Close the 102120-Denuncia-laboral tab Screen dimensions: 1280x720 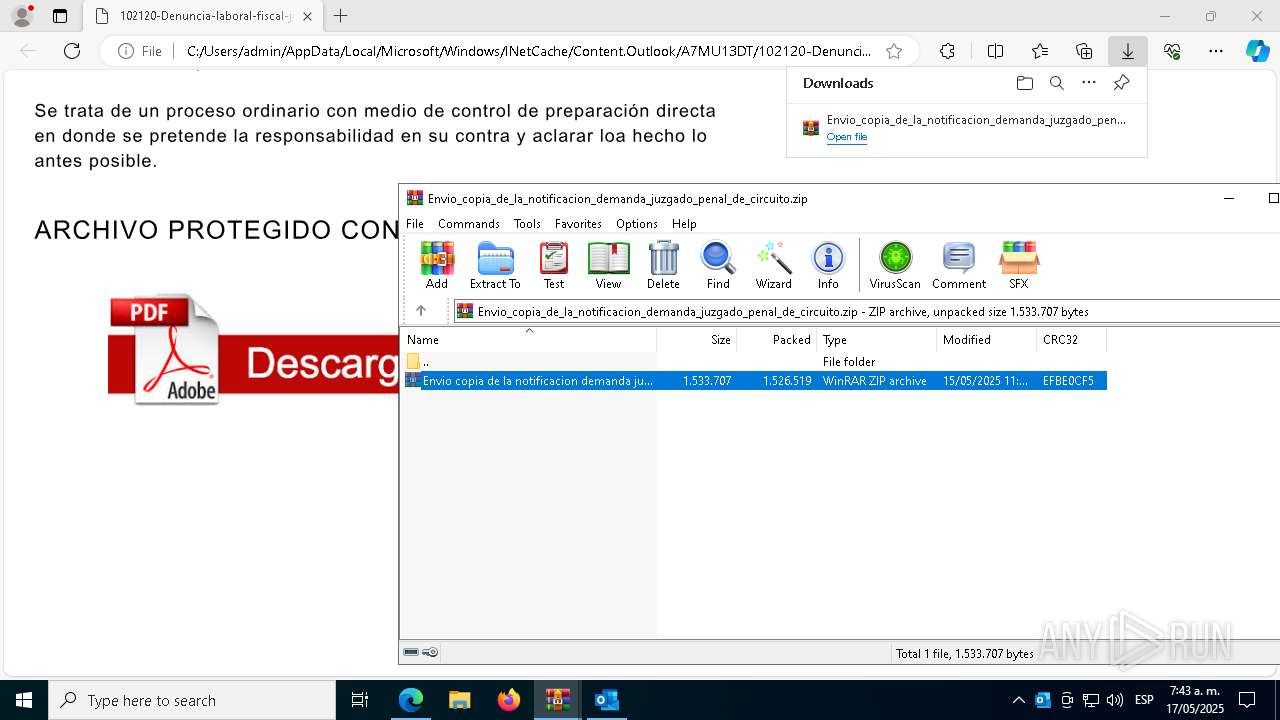(x=307, y=16)
